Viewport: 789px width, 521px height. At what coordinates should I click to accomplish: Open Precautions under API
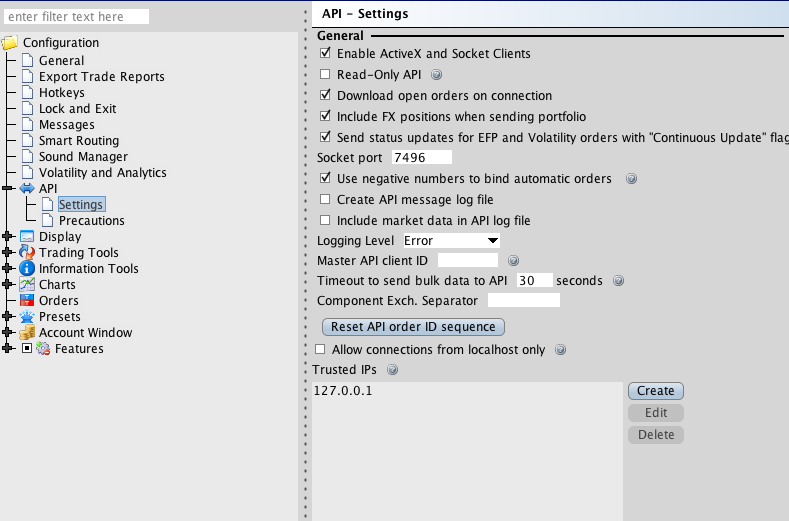[91, 221]
